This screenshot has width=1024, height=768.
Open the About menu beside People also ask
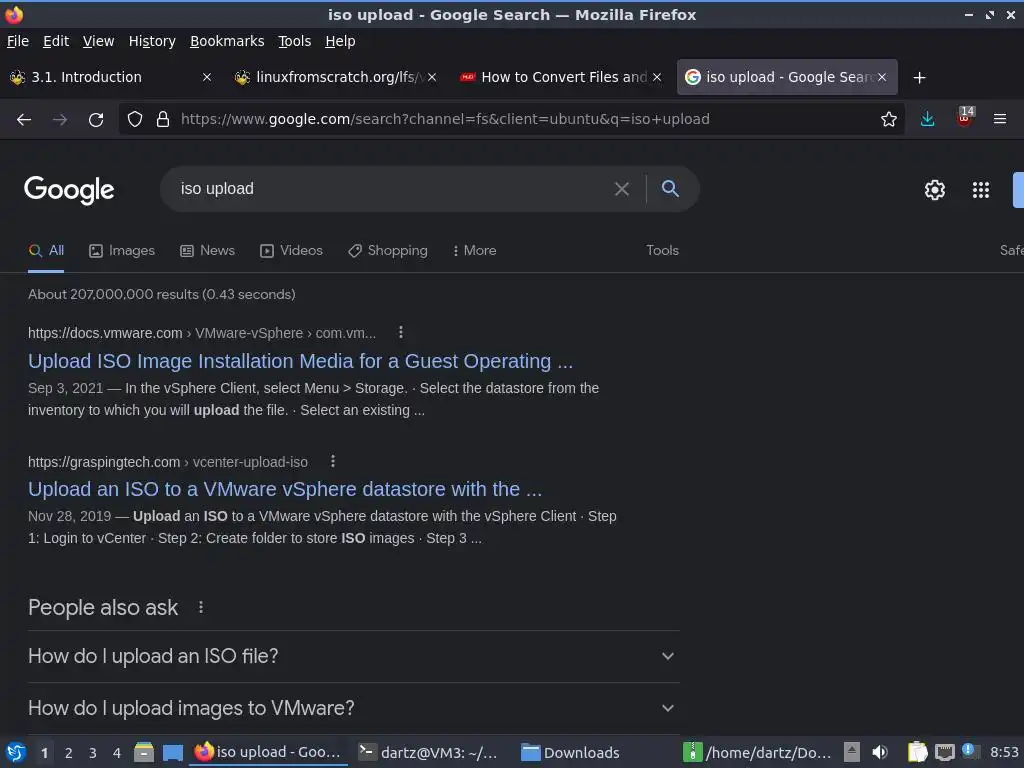coord(201,607)
